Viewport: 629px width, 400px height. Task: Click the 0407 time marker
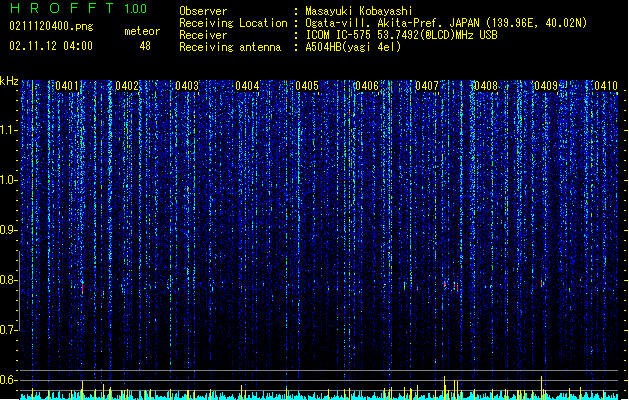(x=427, y=86)
